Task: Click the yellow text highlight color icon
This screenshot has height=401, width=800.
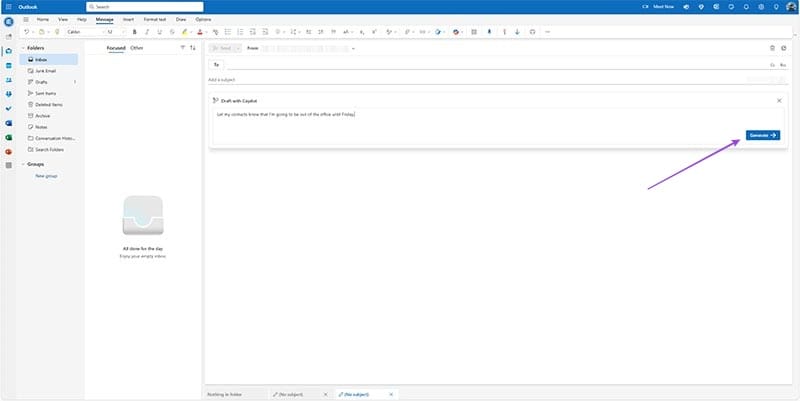Action: [185, 32]
